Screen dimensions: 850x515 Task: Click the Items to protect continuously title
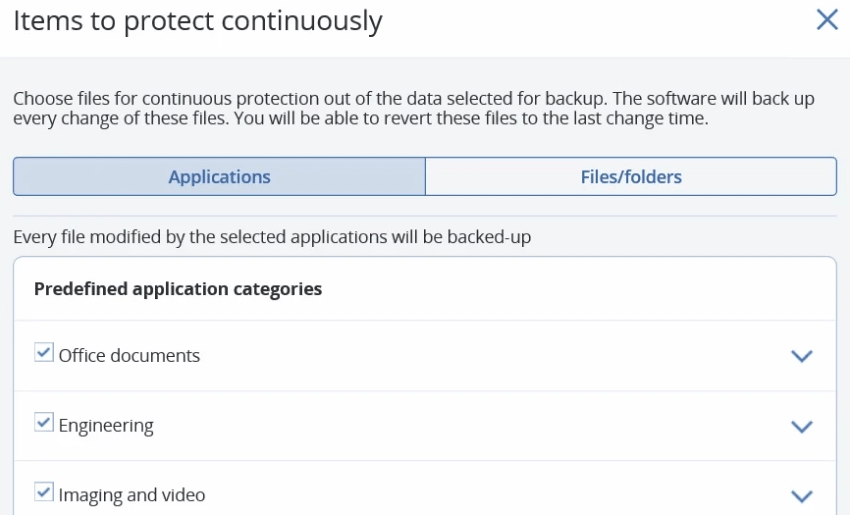197,21
